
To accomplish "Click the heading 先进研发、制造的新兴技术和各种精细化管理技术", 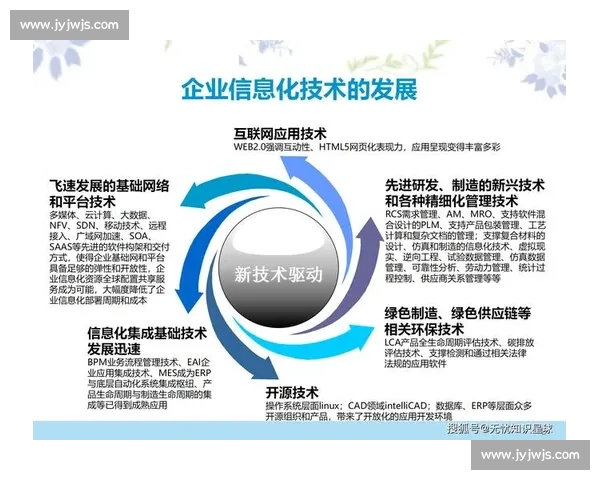I will point(465,193).
